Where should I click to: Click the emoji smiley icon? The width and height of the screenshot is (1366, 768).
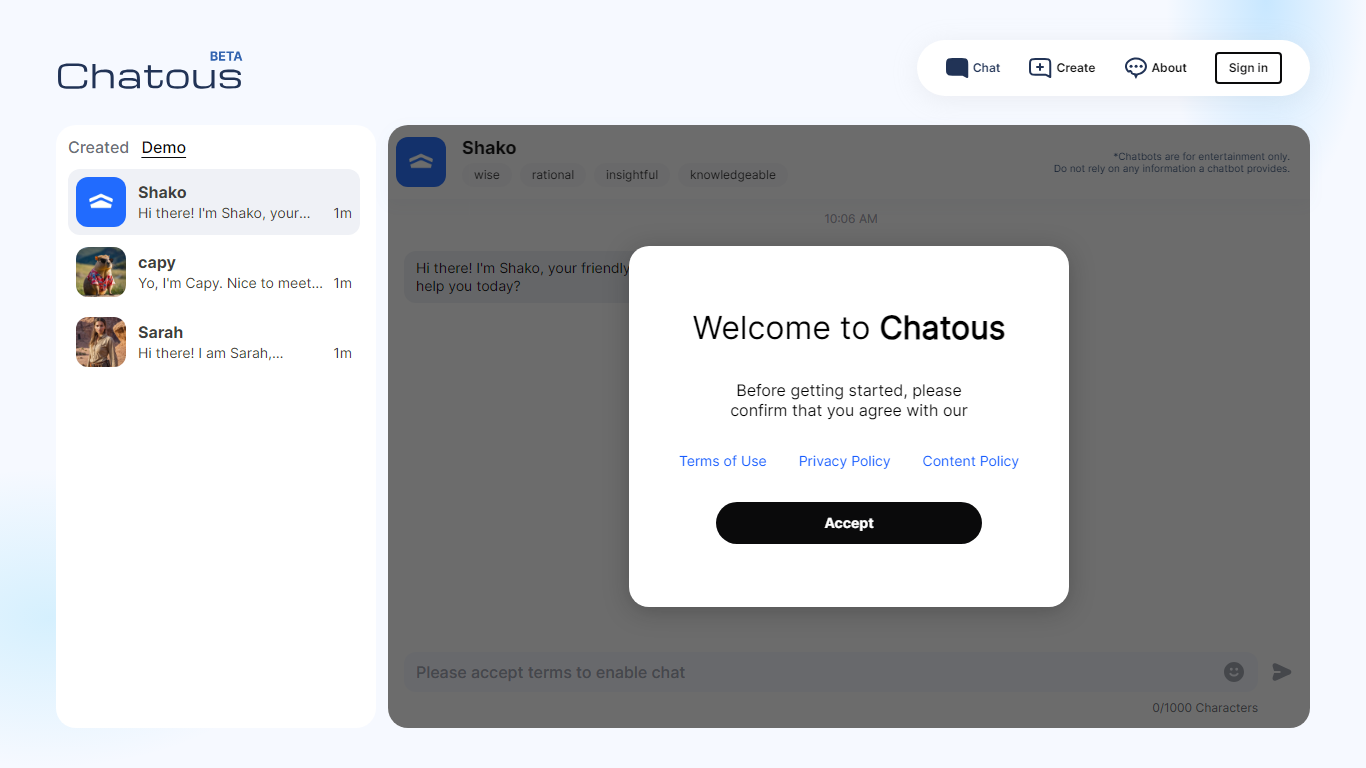click(1234, 672)
